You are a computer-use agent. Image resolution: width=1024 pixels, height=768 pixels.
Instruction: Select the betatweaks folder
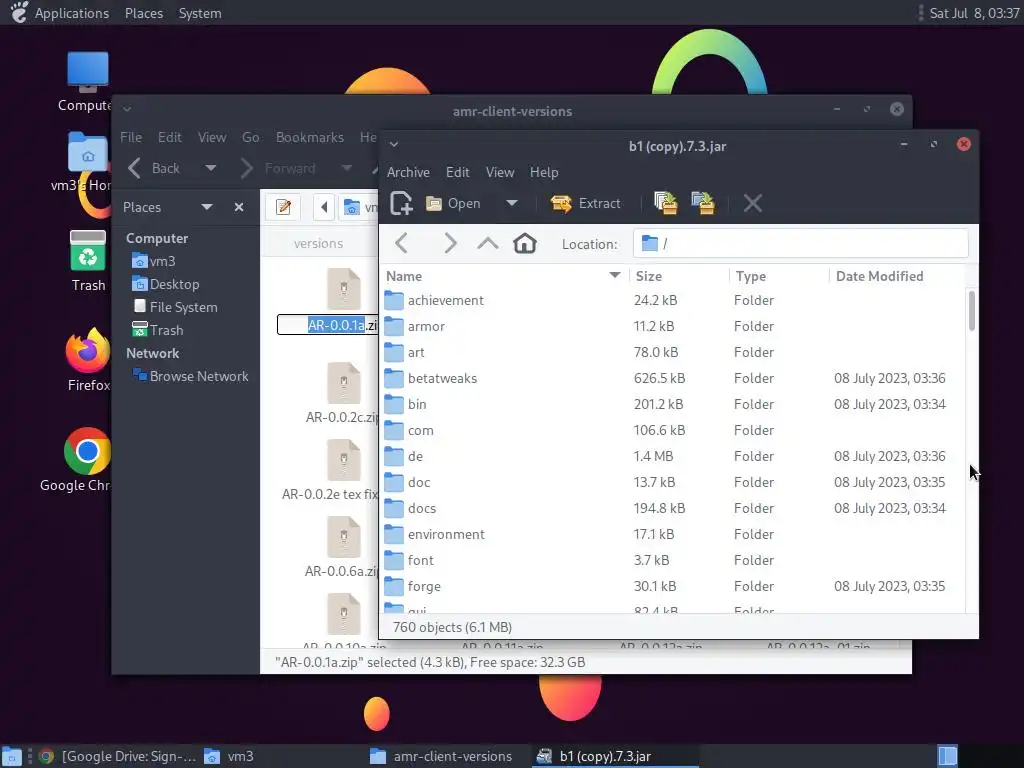673,379
